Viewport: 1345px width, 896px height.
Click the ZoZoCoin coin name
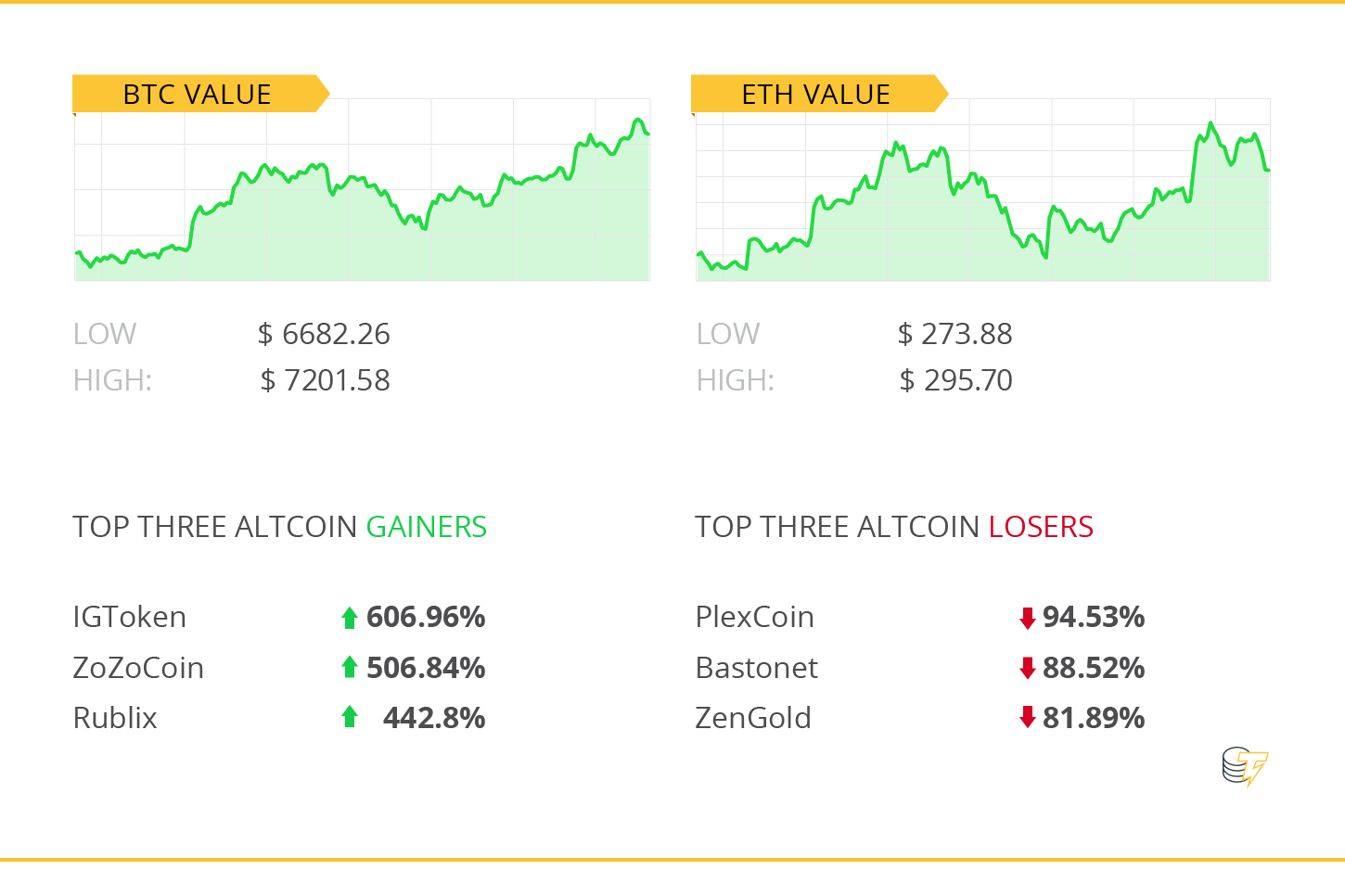coord(138,668)
